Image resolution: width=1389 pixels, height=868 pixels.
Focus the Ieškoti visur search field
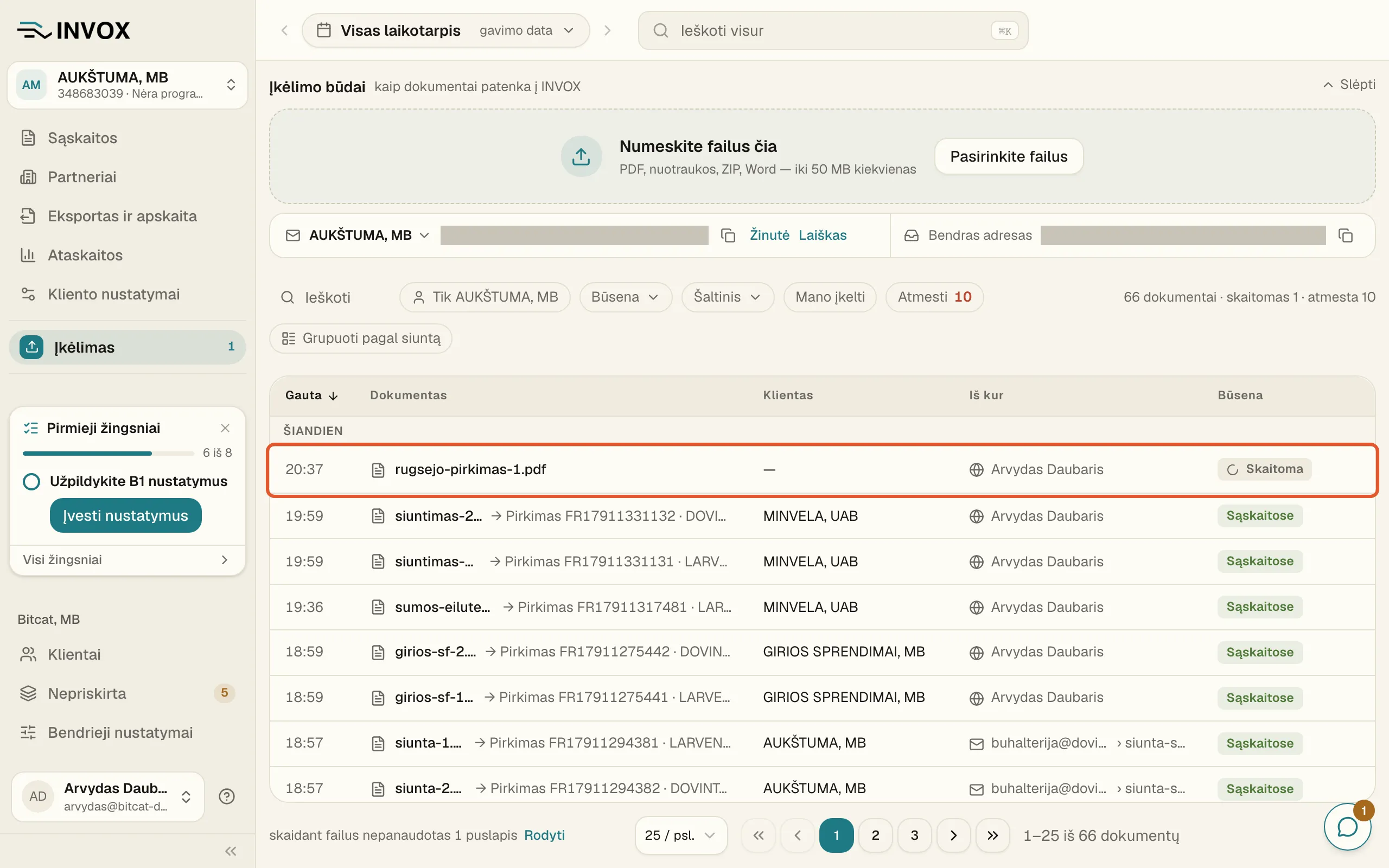point(833,30)
